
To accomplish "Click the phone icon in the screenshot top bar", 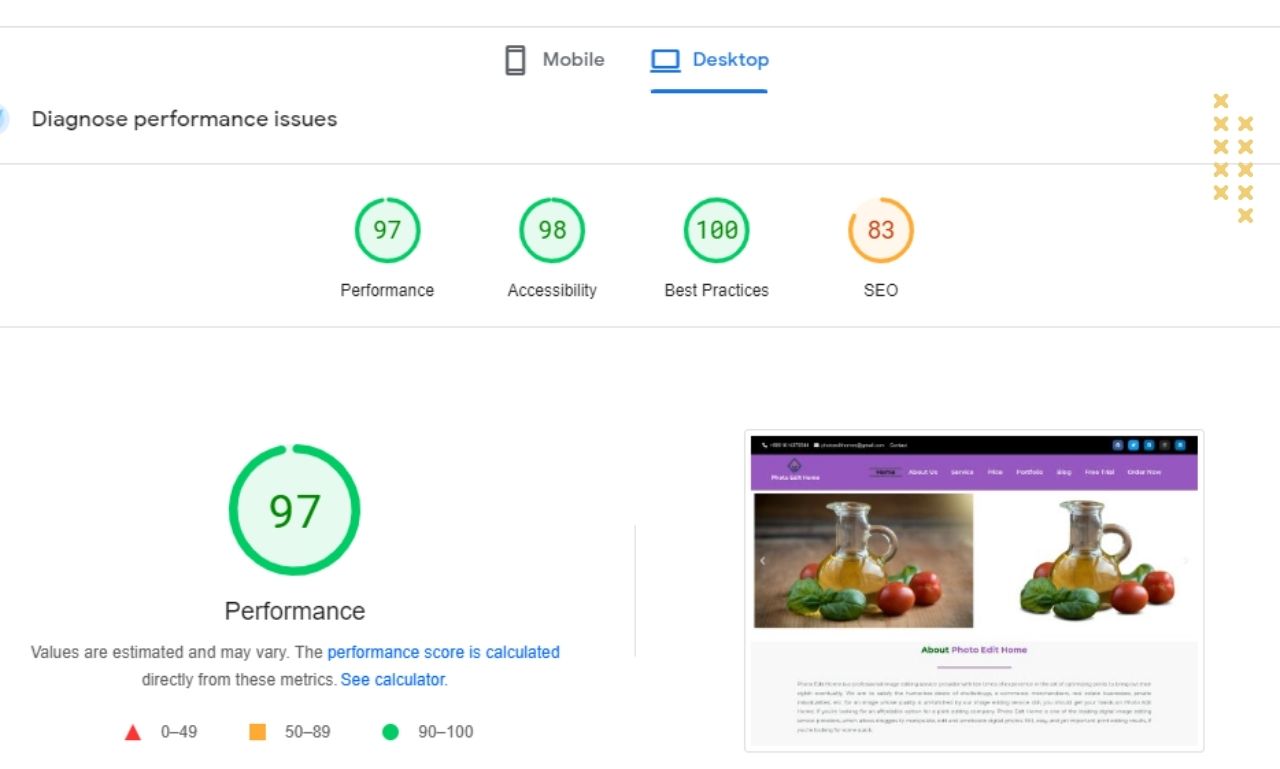I will click(762, 445).
